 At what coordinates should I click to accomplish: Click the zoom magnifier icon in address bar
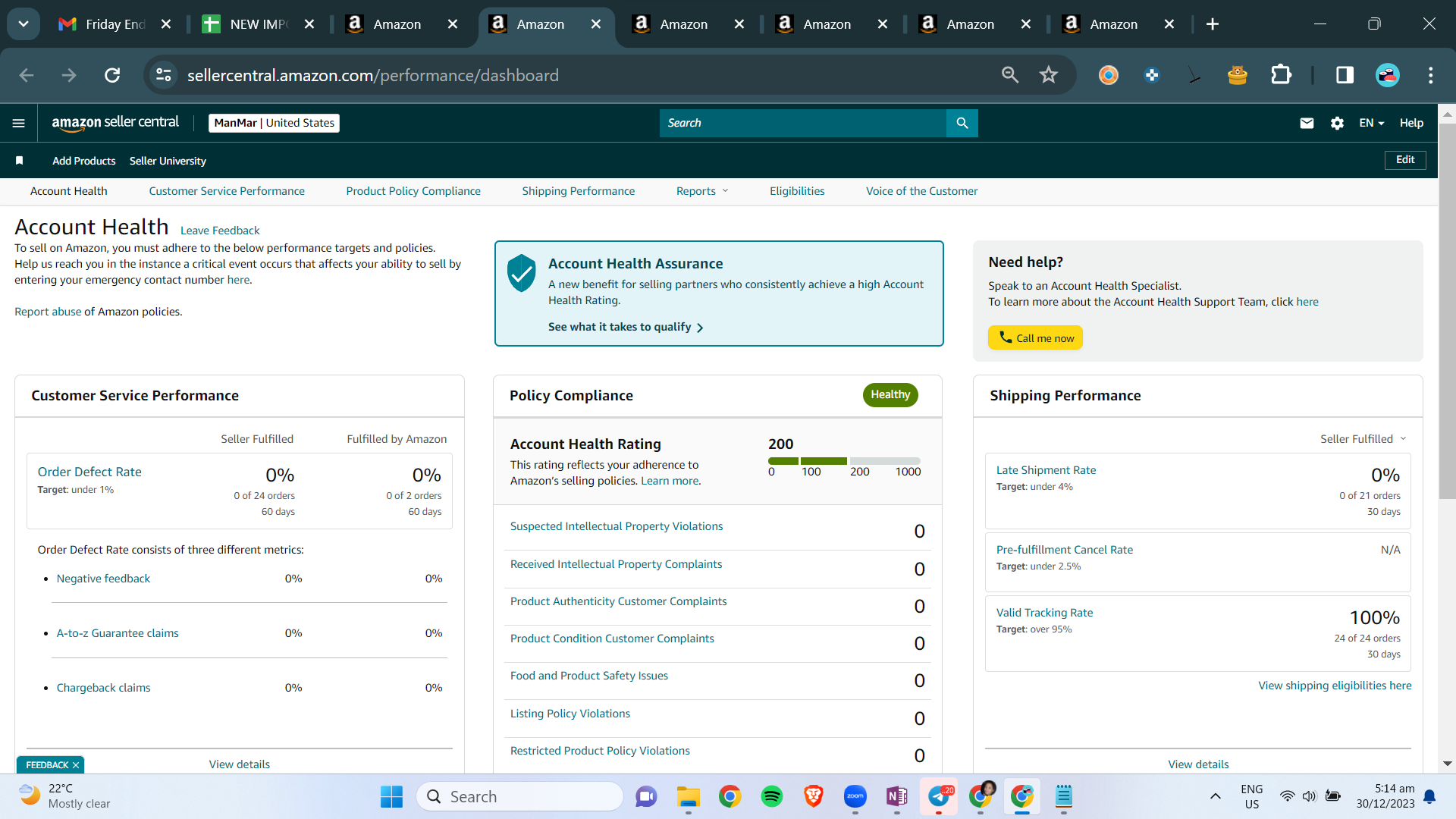(x=1009, y=75)
